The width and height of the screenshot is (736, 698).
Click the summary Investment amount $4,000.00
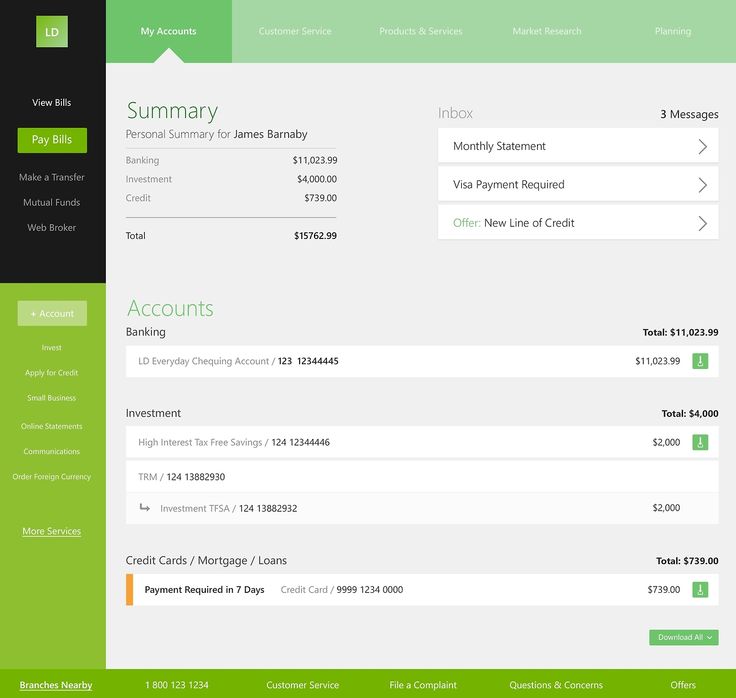[317, 179]
